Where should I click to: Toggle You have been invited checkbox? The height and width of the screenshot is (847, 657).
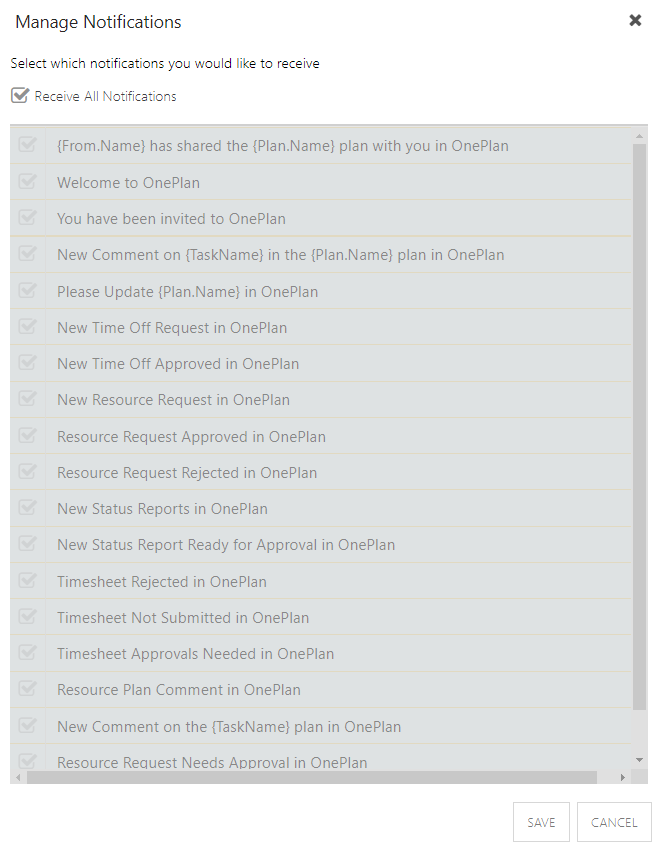27,218
